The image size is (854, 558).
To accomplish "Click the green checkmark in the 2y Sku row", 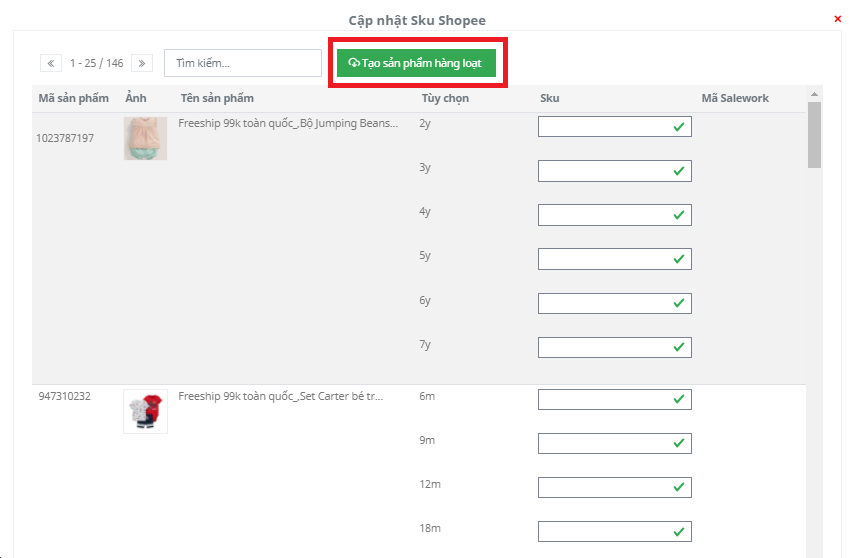I will click(679, 127).
